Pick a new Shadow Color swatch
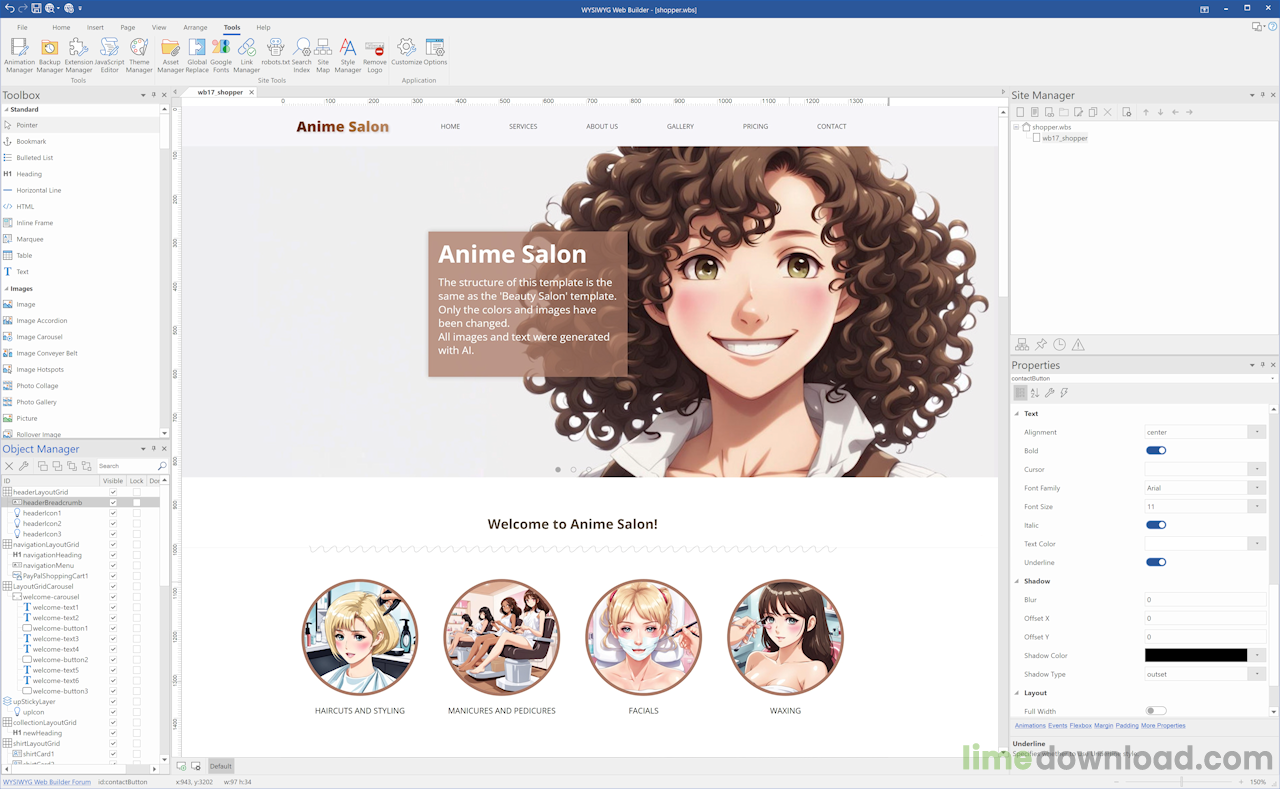The width and height of the screenshot is (1280, 789). [x=1195, y=655]
